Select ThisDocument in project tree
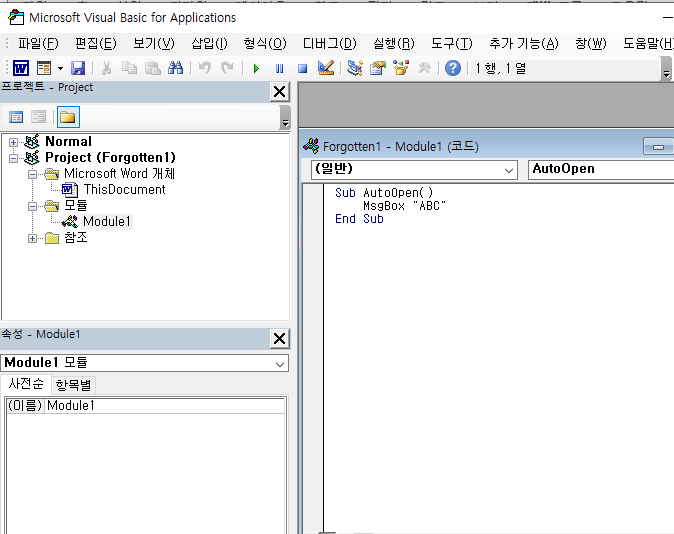The height and width of the screenshot is (534, 674). coord(124,190)
